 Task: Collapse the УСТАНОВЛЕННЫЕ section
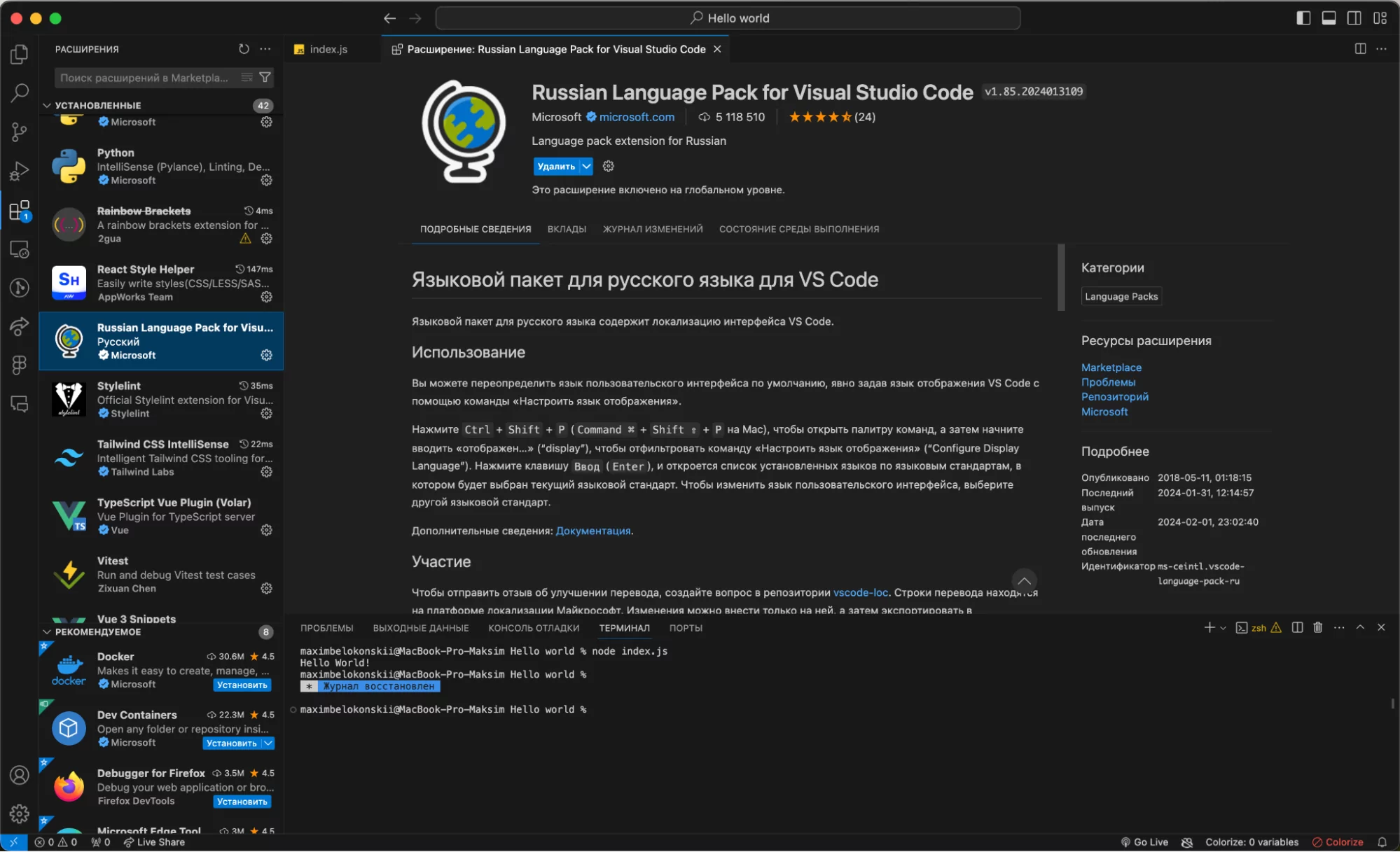pyautogui.click(x=47, y=105)
